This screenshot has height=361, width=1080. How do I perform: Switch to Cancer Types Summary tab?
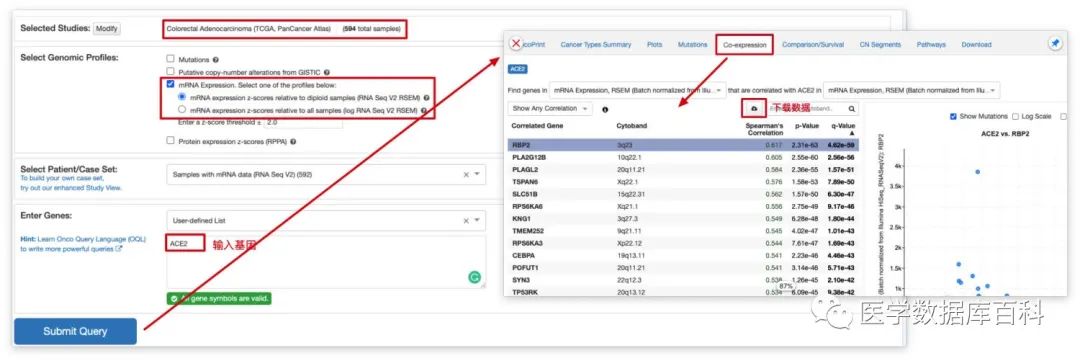pos(596,44)
